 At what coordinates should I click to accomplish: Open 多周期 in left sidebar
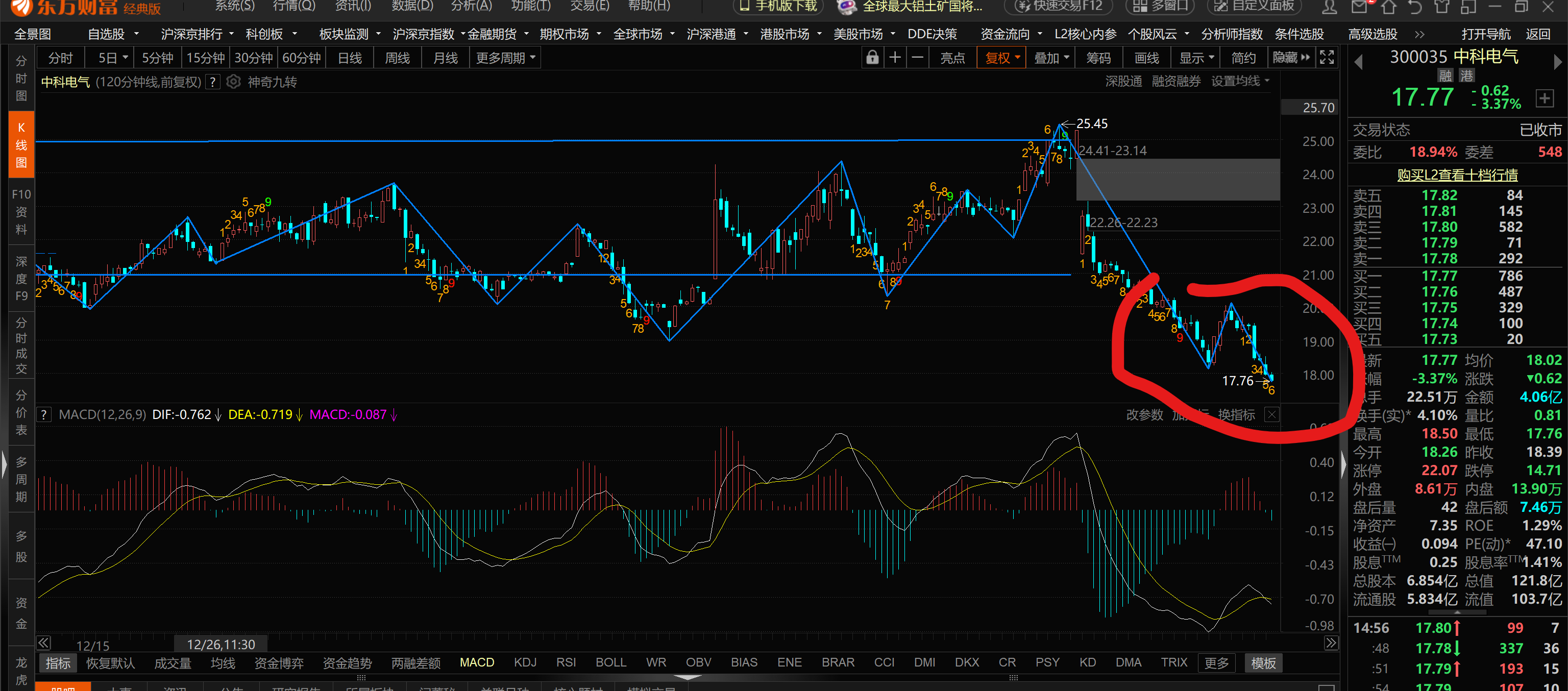[21, 479]
